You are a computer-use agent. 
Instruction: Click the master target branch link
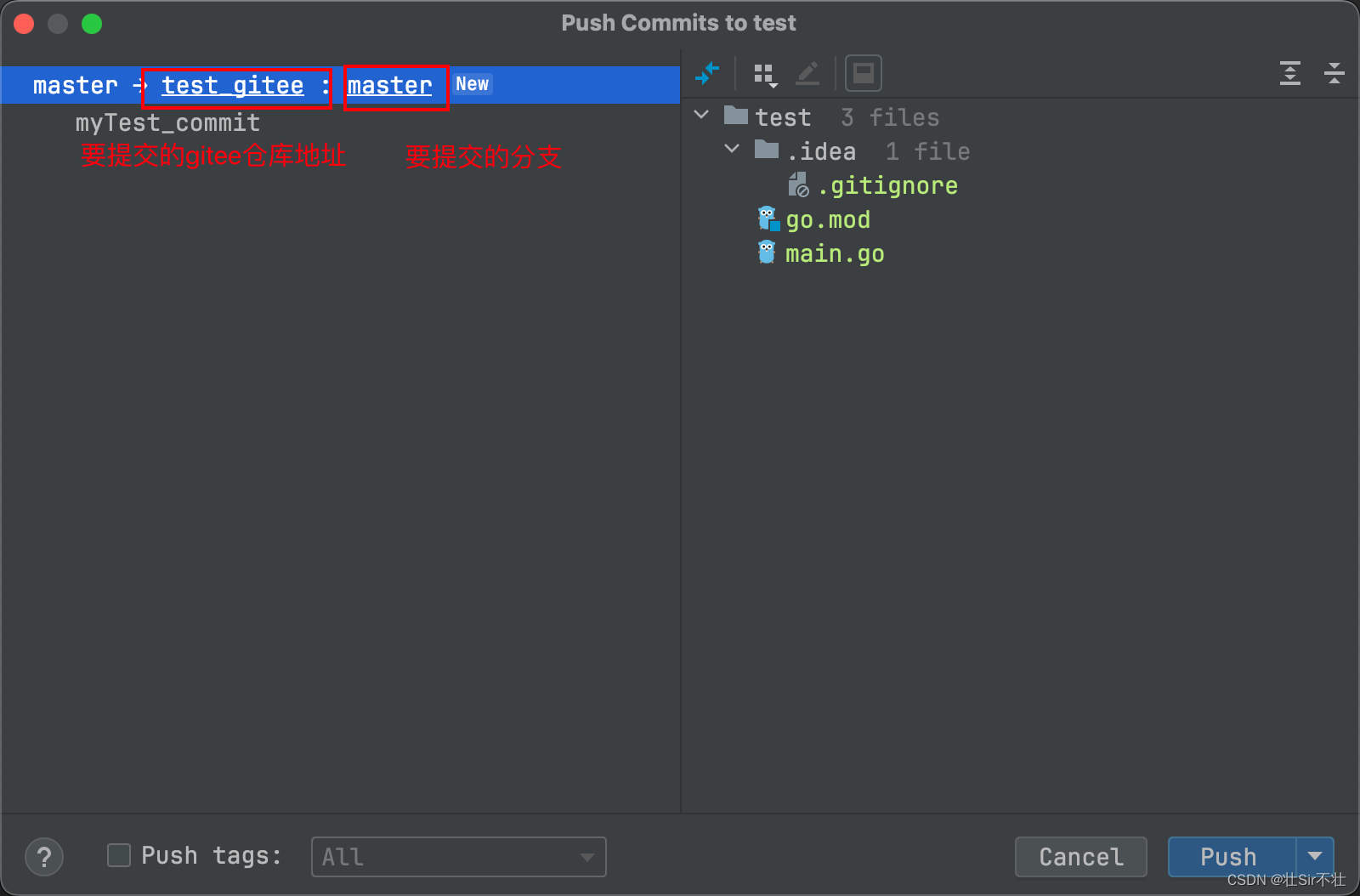(389, 85)
